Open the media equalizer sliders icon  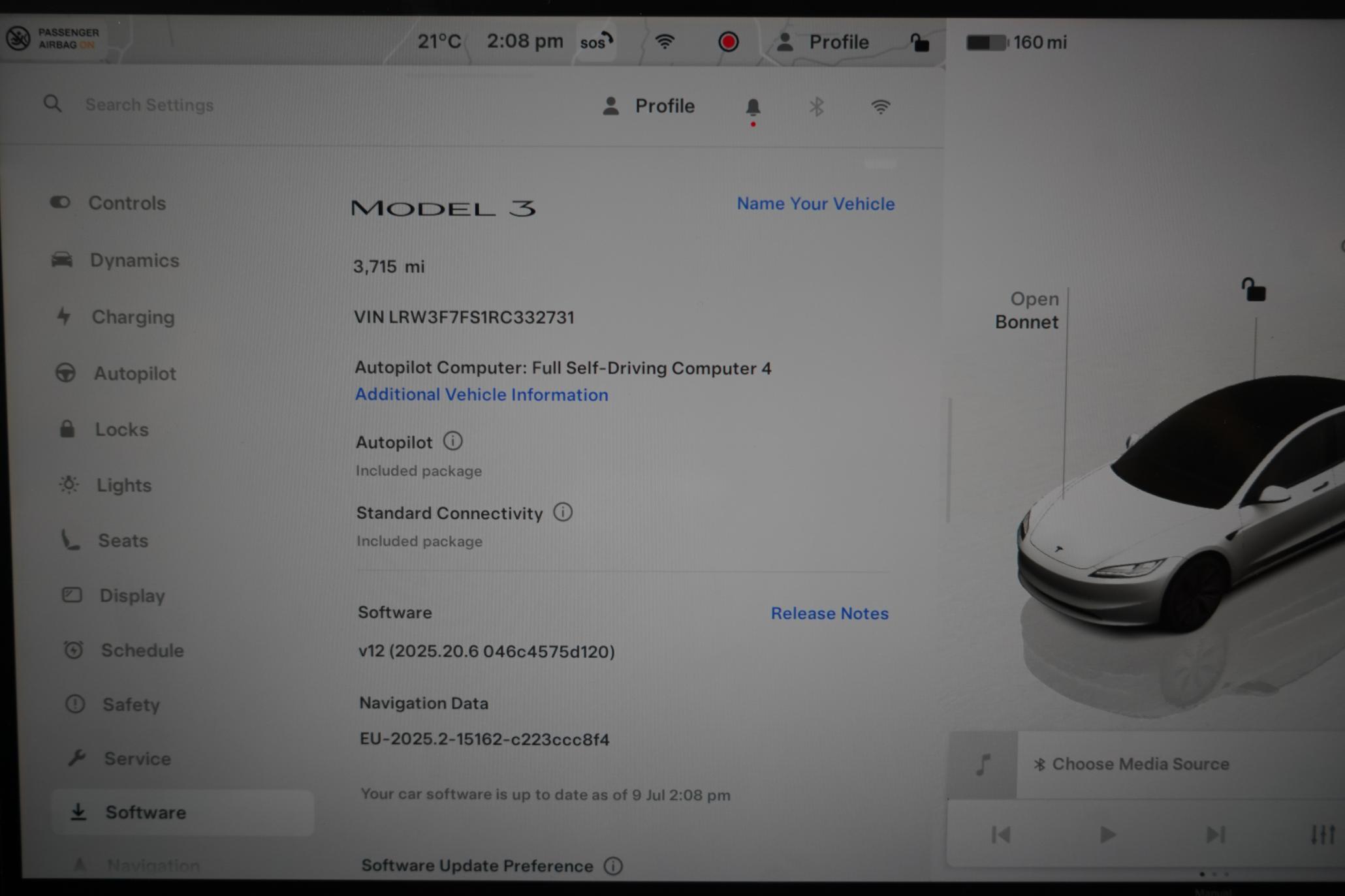pyautogui.click(x=1323, y=835)
